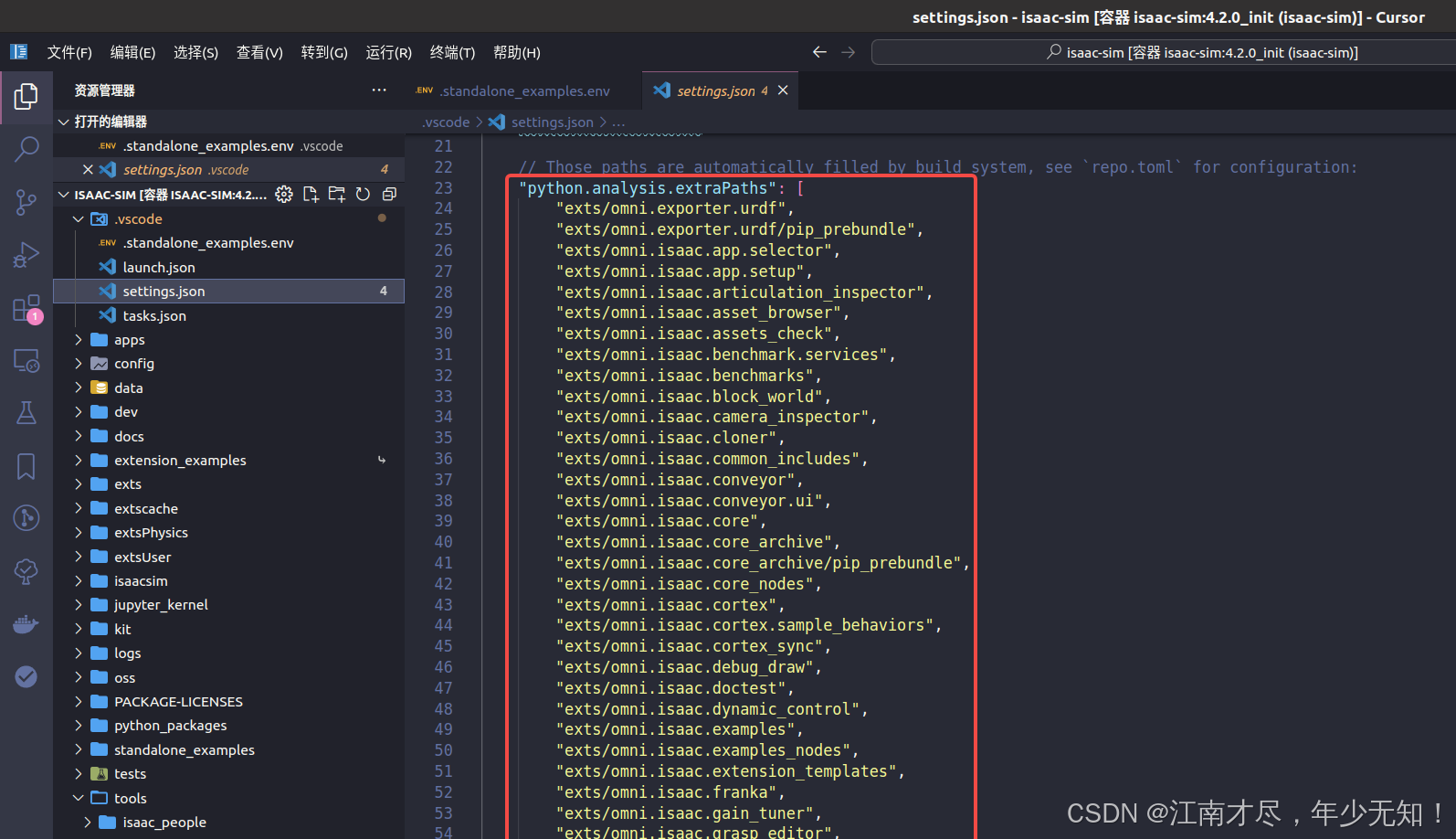The height and width of the screenshot is (839, 1456).
Task: Click the "exts/omni.isaac.cloner" line
Action: 670,438
